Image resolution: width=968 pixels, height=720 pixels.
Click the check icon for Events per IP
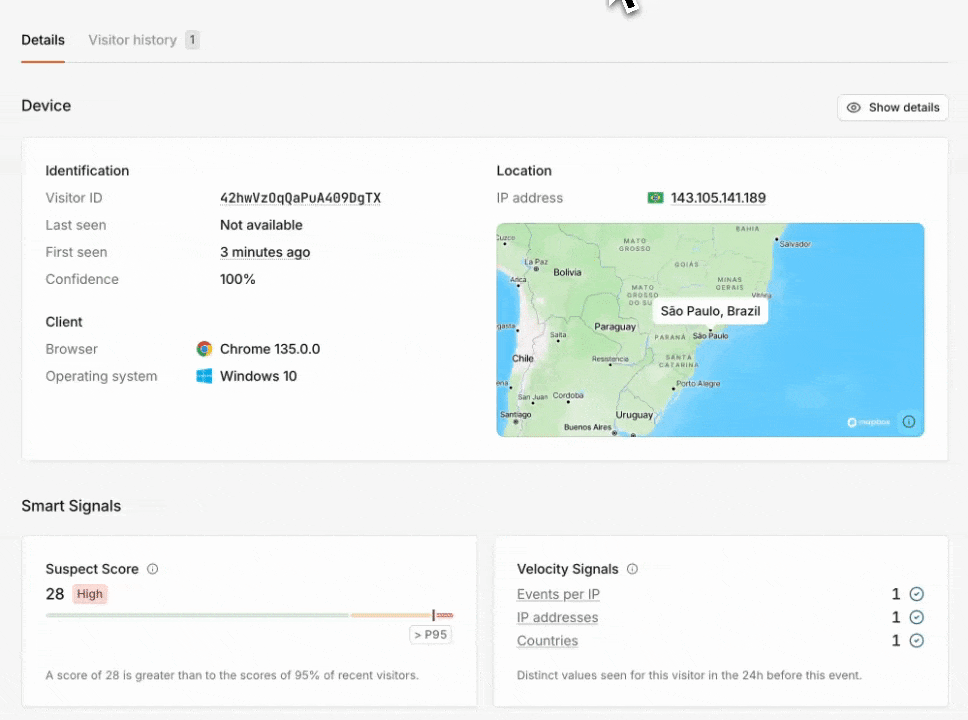pyautogui.click(x=916, y=594)
